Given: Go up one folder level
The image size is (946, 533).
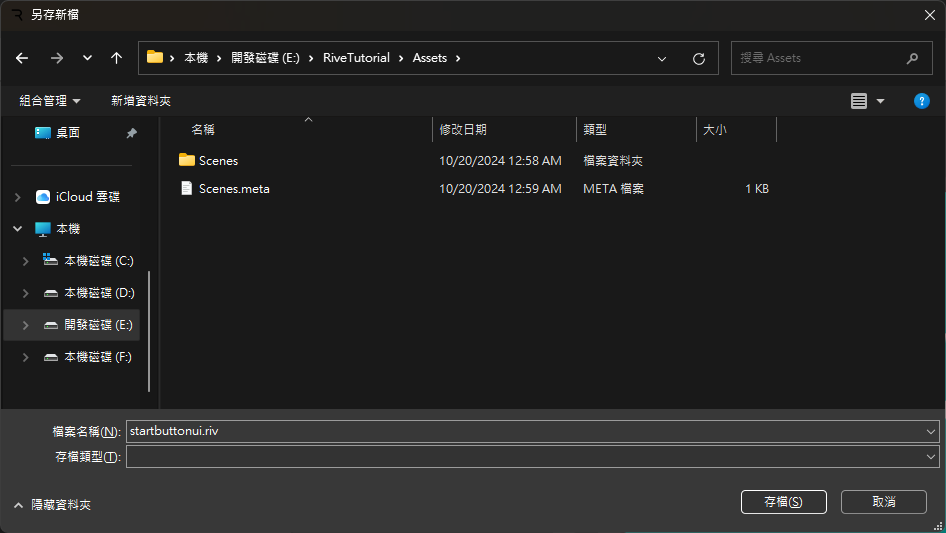Looking at the screenshot, I should coord(116,58).
